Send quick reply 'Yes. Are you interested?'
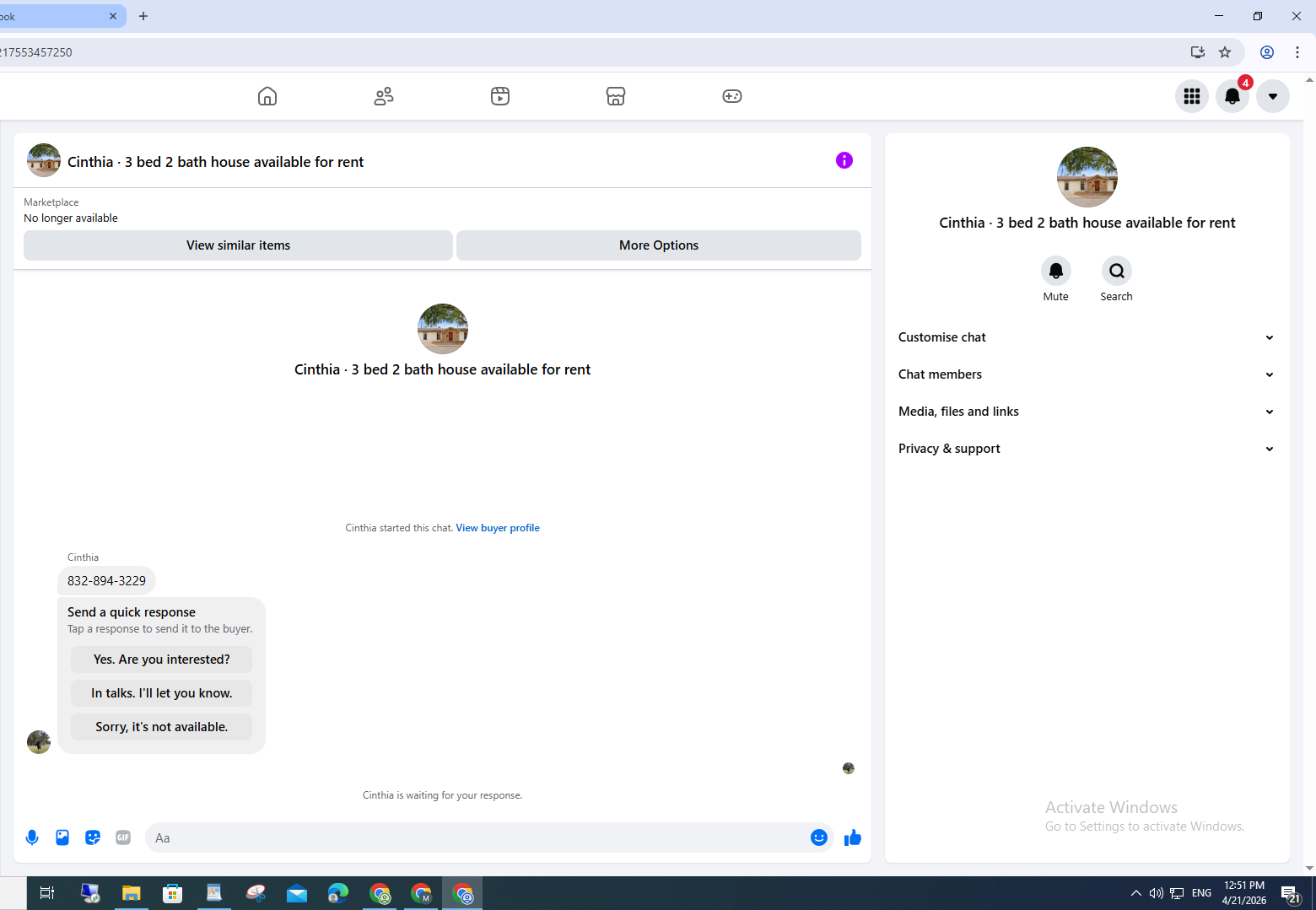1316x910 pixels. [161, 660]
